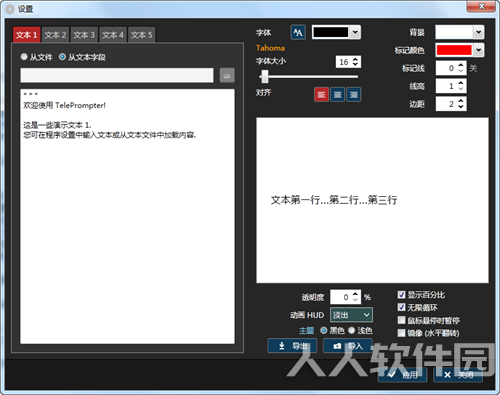Toggle 无限循环 checkbox
This screenshot has width=500, height=395.
tap(401, 307)
